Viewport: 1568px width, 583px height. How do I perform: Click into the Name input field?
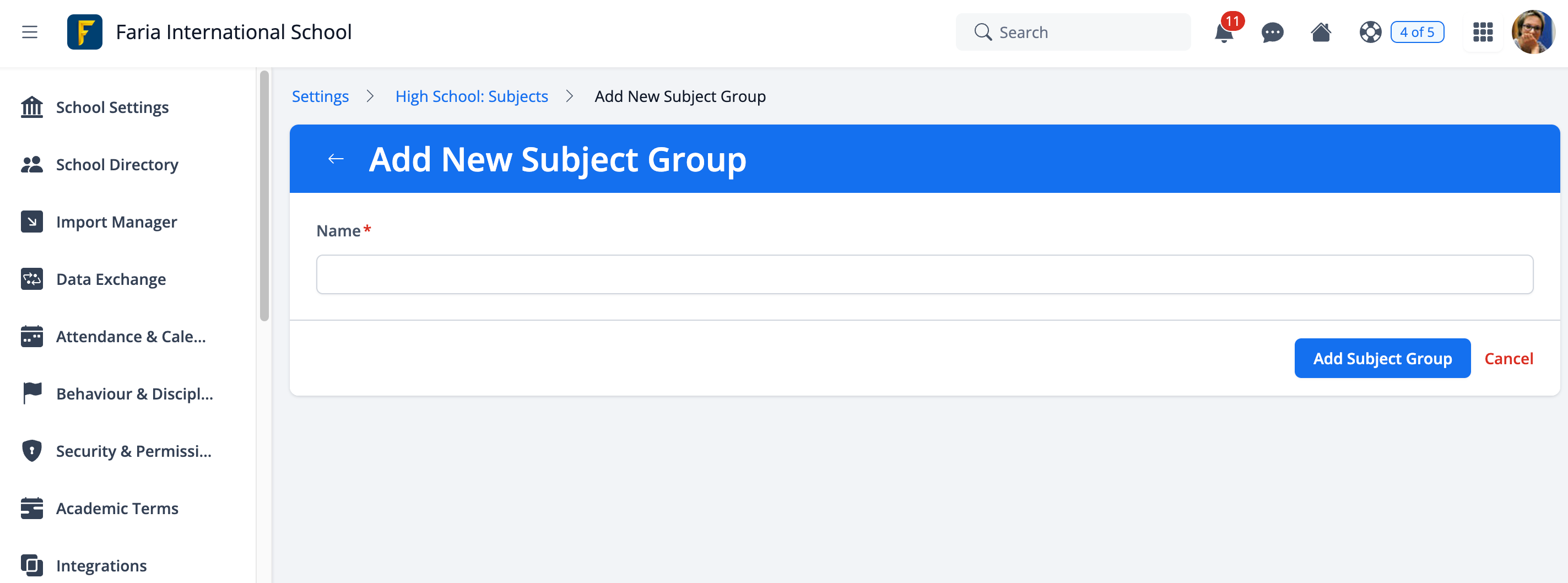924,274
